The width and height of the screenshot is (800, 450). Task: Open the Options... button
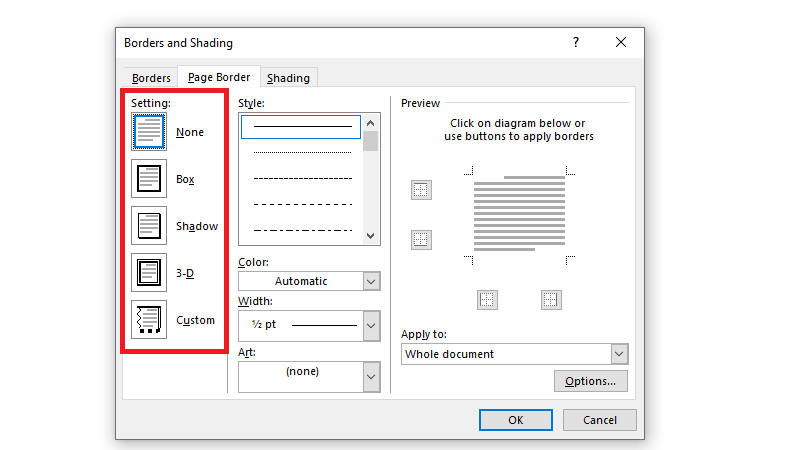[590, 381]
